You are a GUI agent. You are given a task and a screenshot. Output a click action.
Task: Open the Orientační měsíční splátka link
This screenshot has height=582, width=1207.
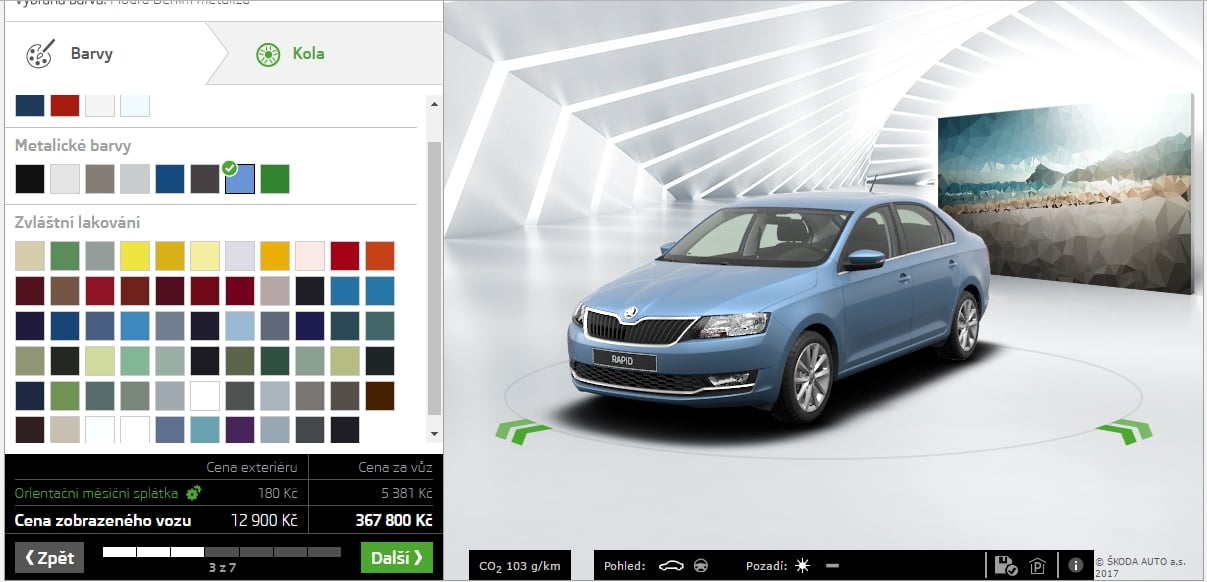coord(96,493)
